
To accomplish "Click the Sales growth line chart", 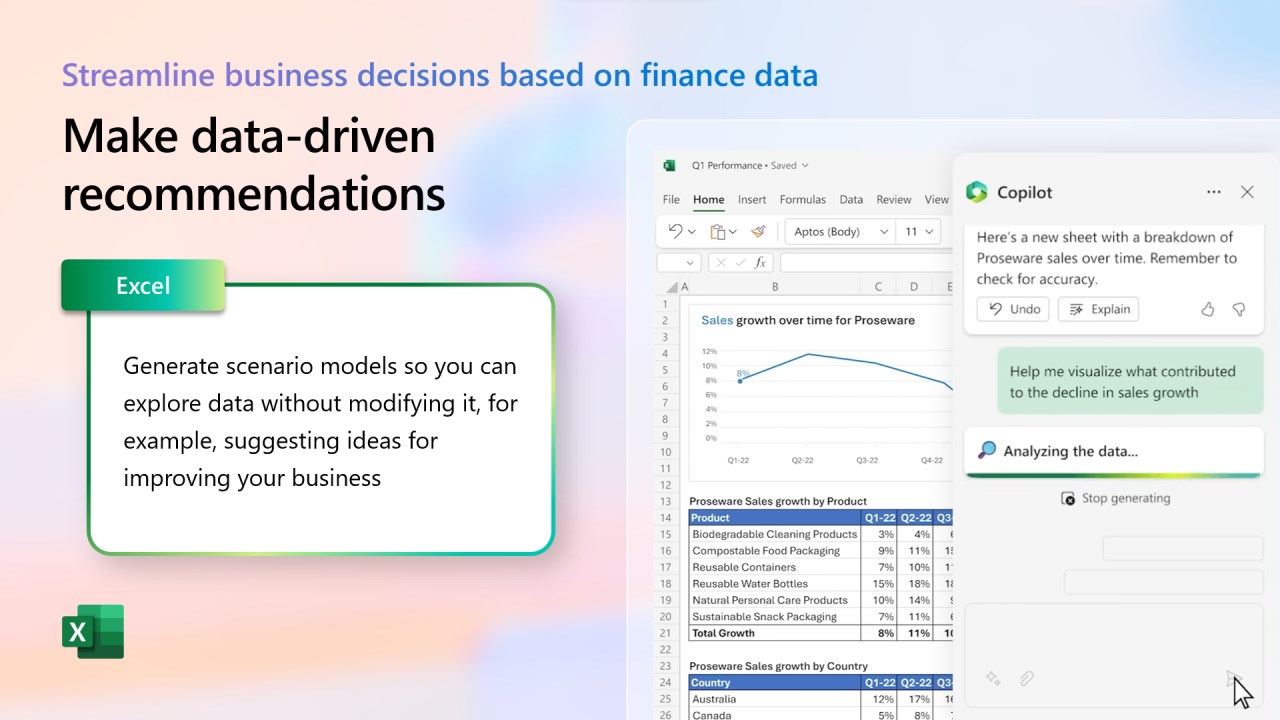I will tap(820, 393).
